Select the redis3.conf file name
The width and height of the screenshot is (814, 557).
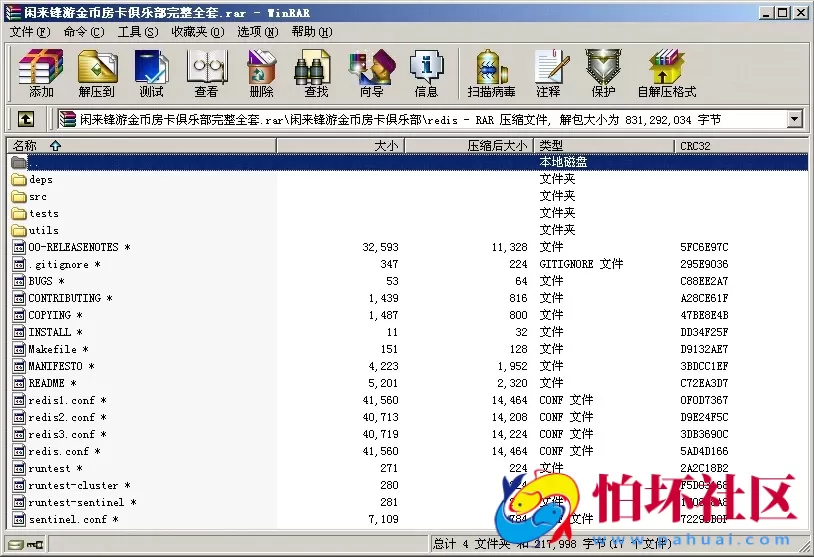point(61,434)
